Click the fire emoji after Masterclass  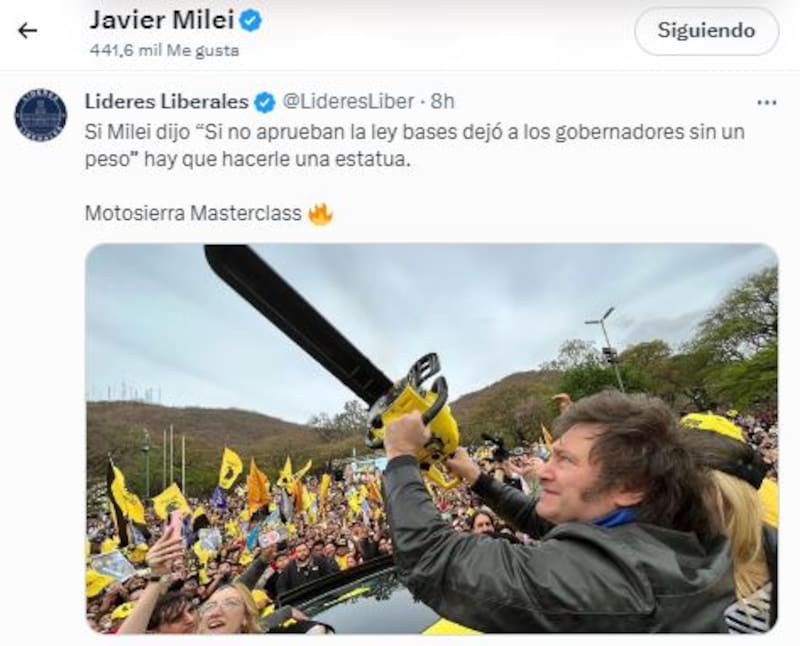pyautogui.click(x=320, y=214)
